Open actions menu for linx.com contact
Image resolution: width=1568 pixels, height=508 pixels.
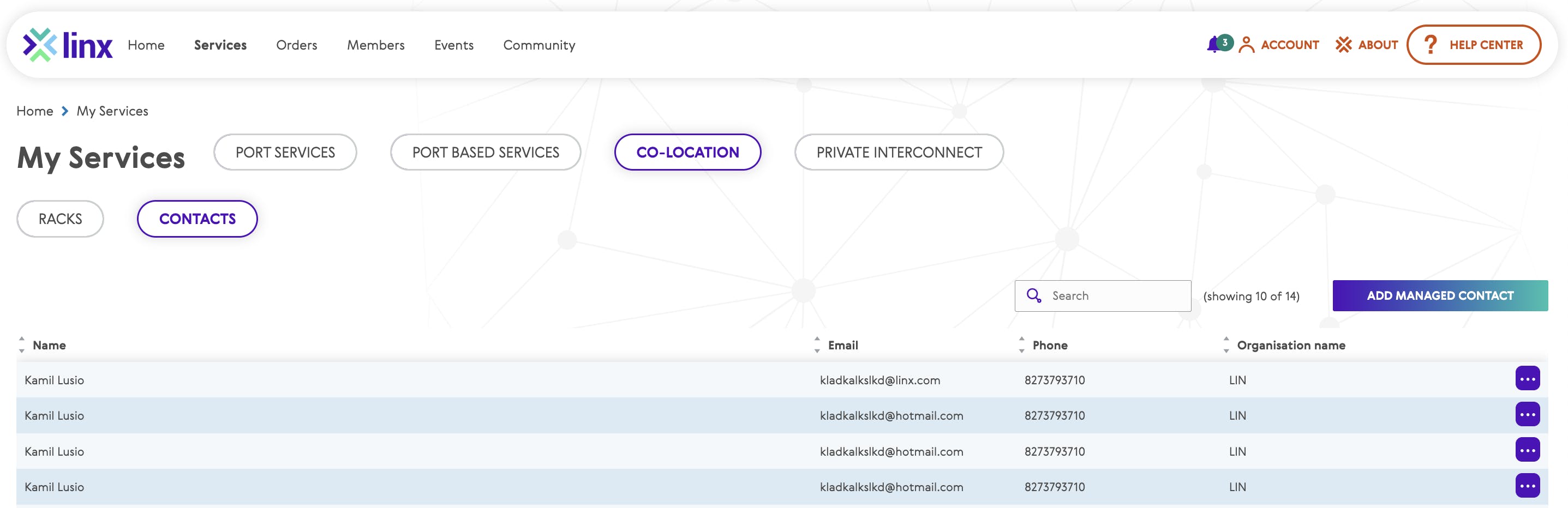[1527, 379]
